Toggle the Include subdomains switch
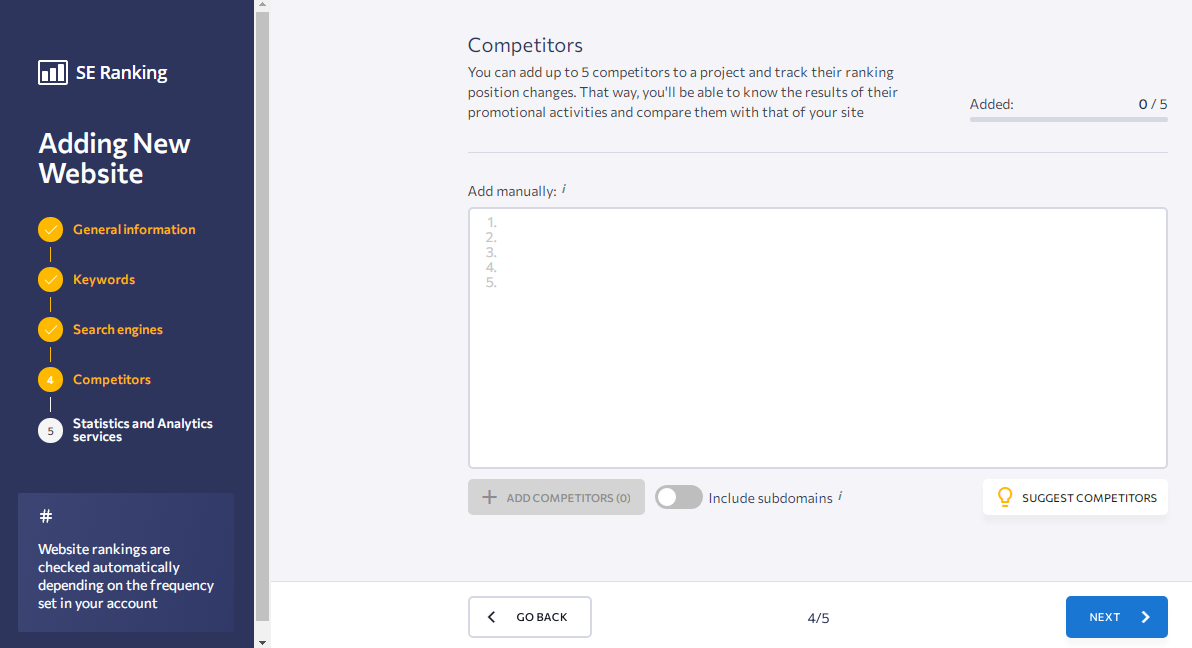The height and width of the screenshot is (648, 1192). click(x=678, y=497)
